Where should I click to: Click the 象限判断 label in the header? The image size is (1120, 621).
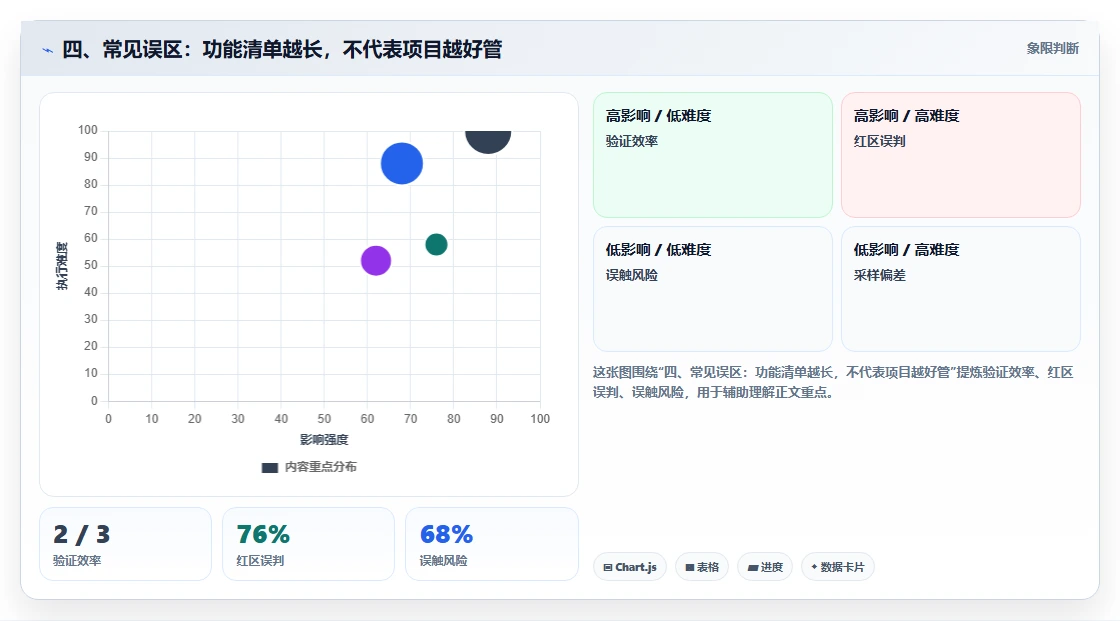click(x=1052, y=49)
